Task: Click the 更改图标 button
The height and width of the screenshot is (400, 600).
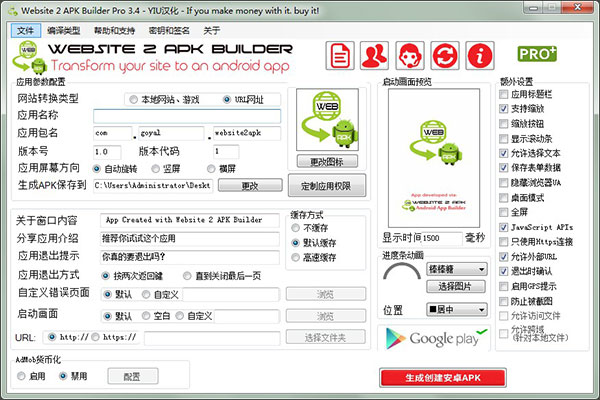Action: click(327, 162)
